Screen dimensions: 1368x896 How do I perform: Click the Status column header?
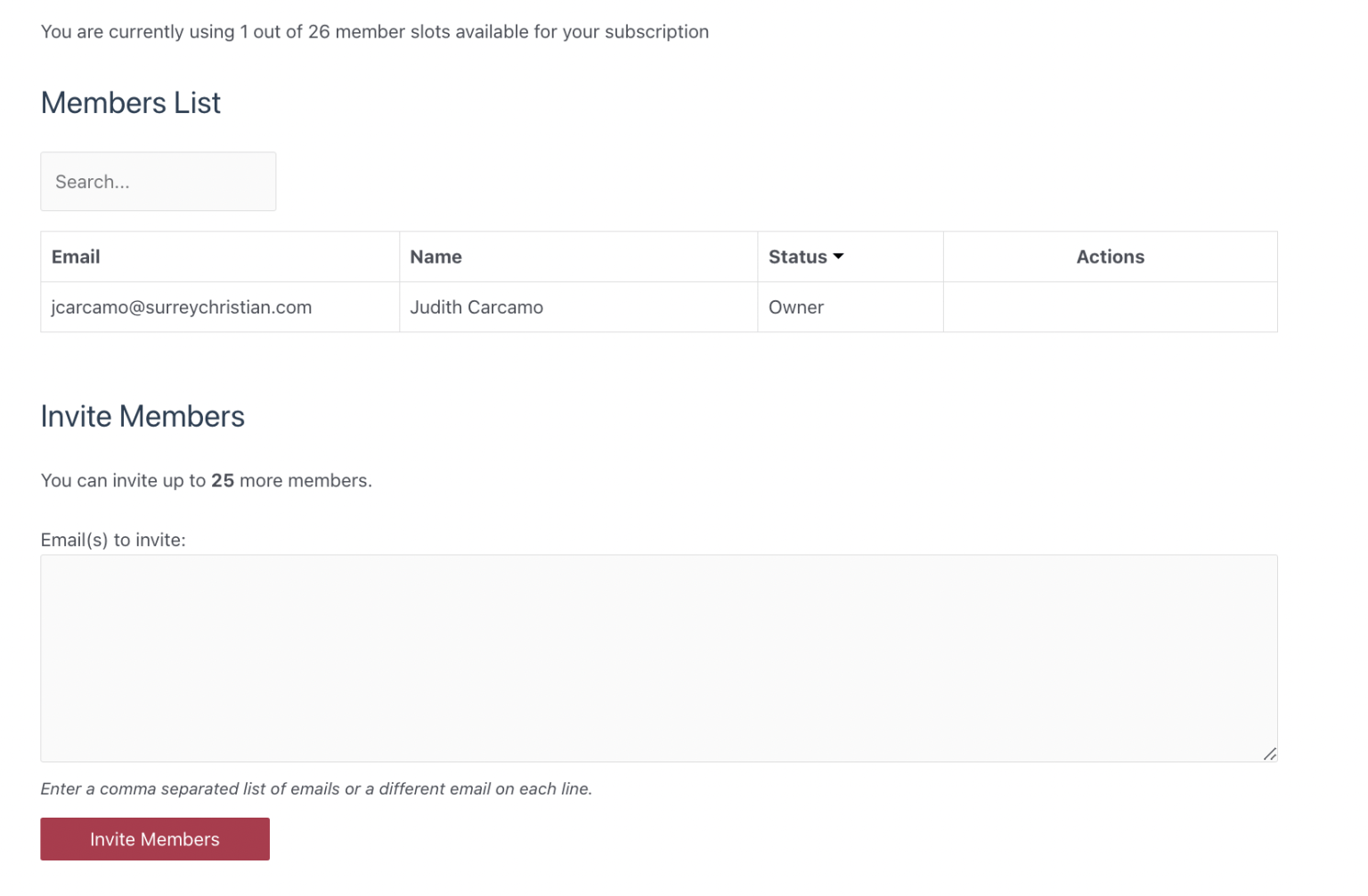coord(797,257)
